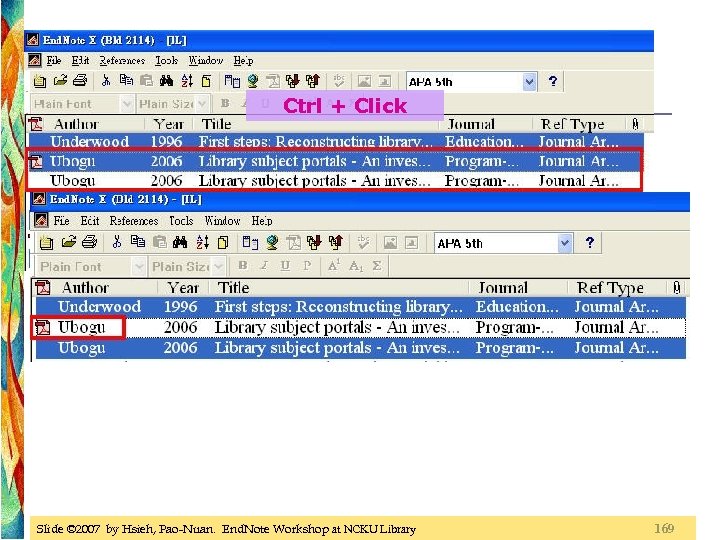Viewport: 720px width, 540px height.
Task: Click Insert Picture icon in lower window
Action: (x=390, y=242)
